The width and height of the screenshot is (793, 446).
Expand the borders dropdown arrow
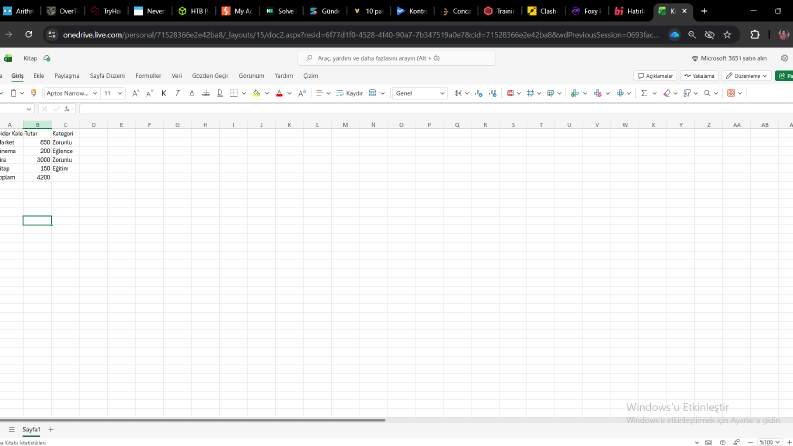click(x=244, y=93)
